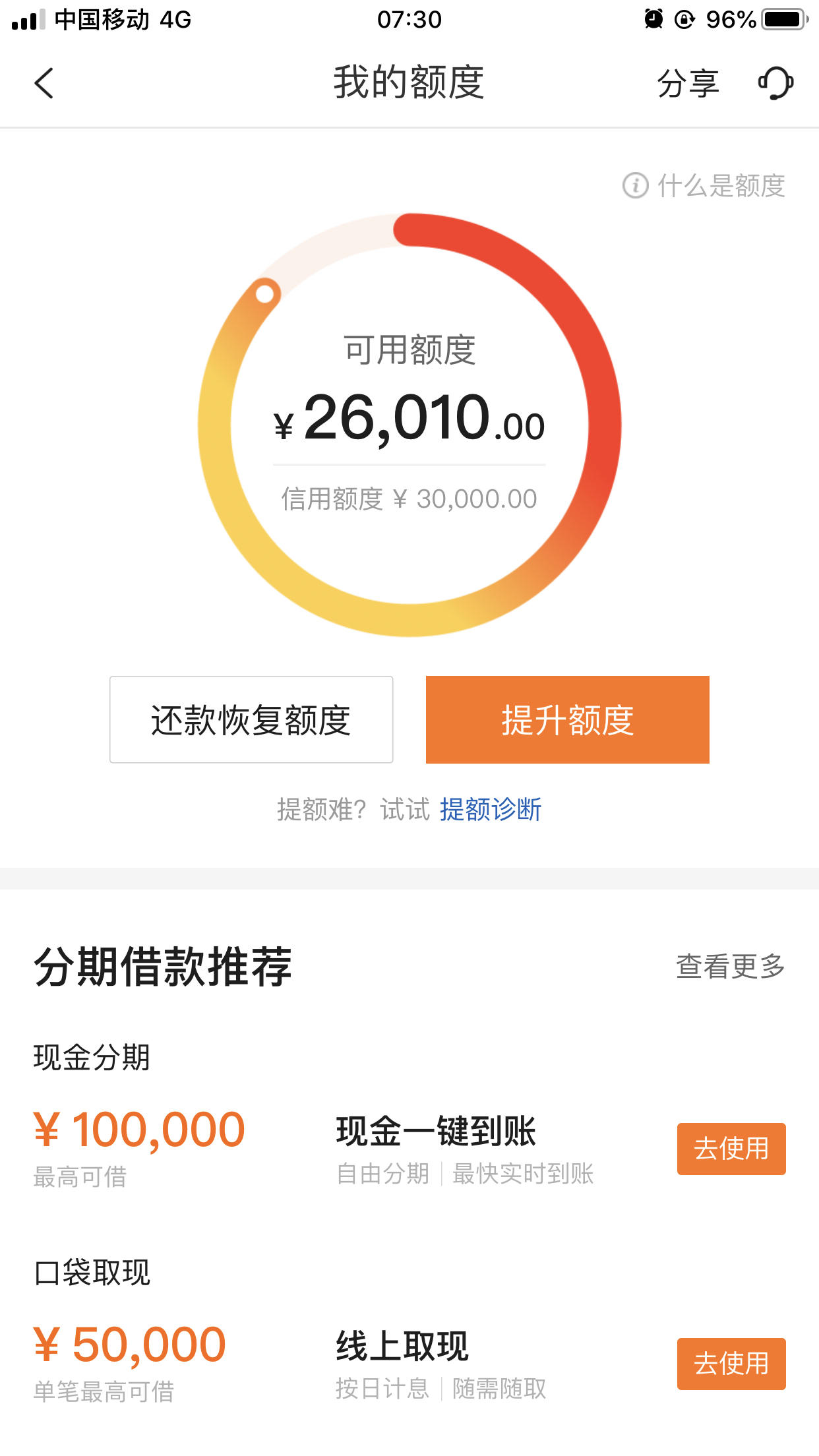The height and width of the screenshot is (1456, 819).
Task: Tap the cellular signal bars icon
Action: point(29,20)
